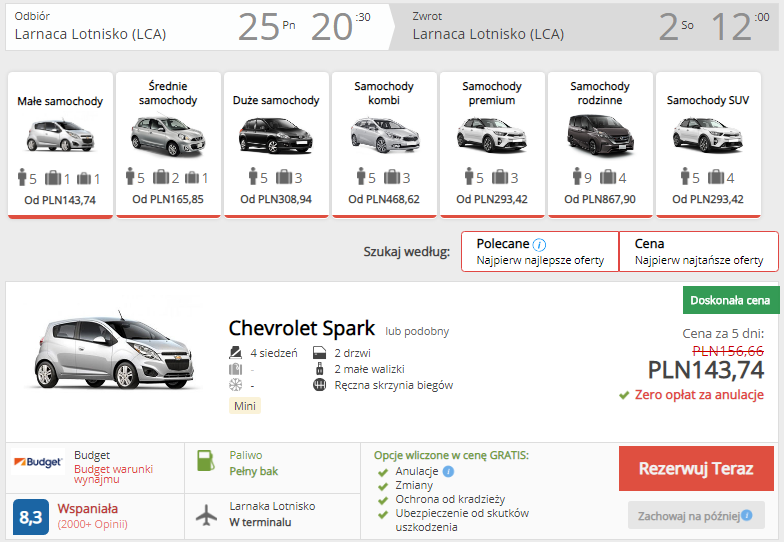Click the airplane icon by Larnaka Lotnisko

tap(206, 515)
